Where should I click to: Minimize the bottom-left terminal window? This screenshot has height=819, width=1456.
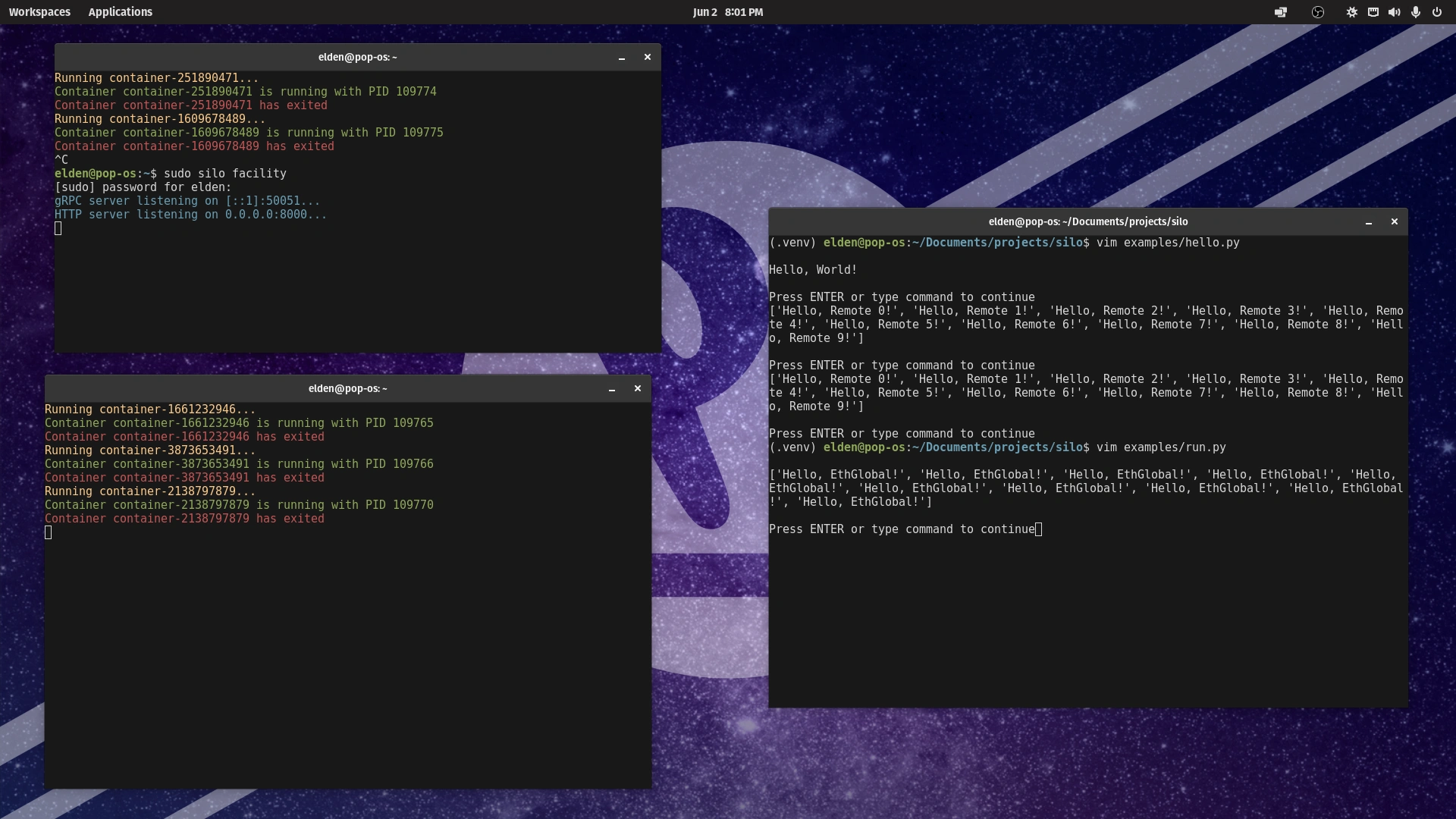coord(612,389)
